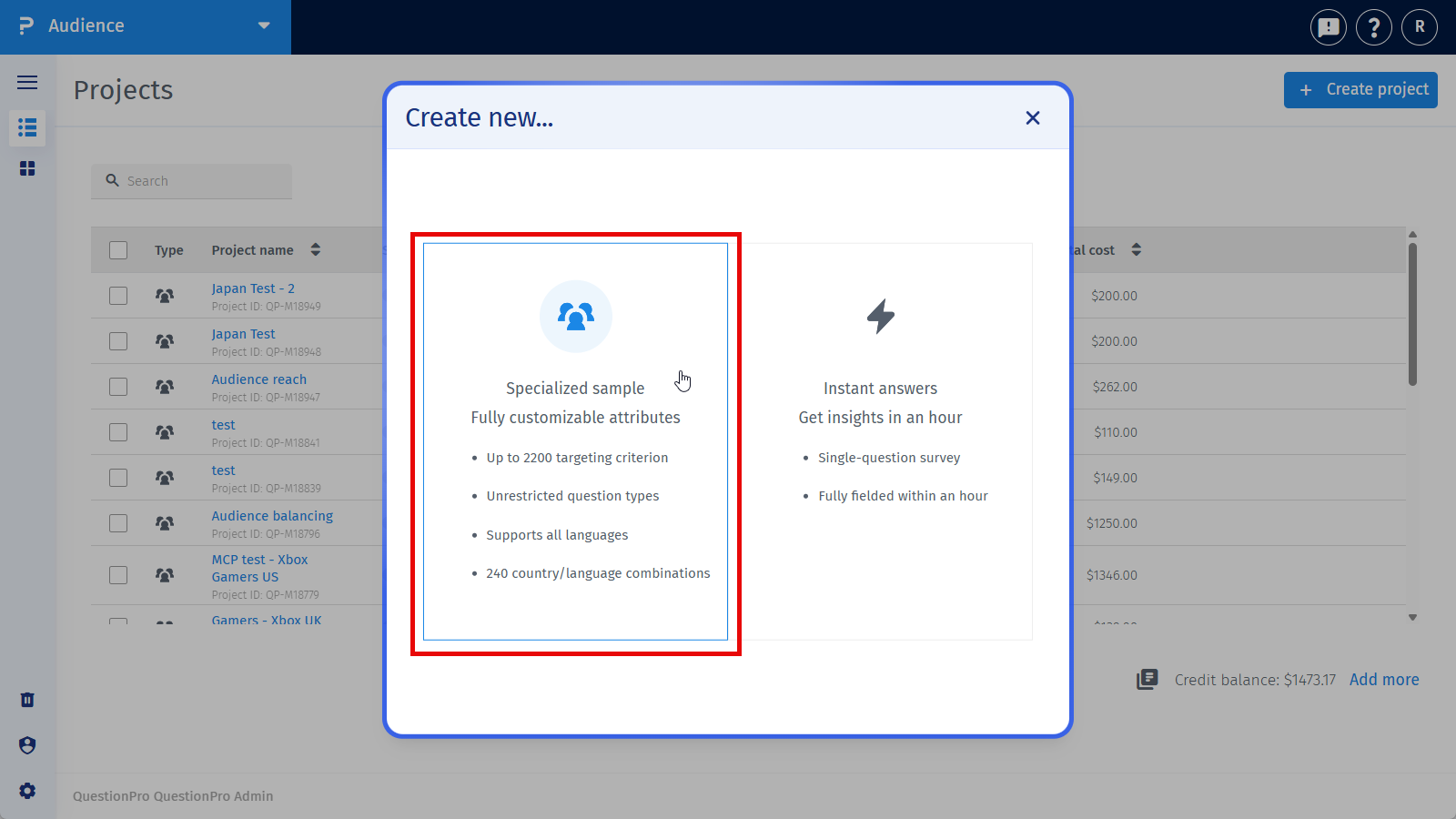This screenshot has height=819, width=1456.
Task: Click the Audience reach type icon
Action: 165,387
